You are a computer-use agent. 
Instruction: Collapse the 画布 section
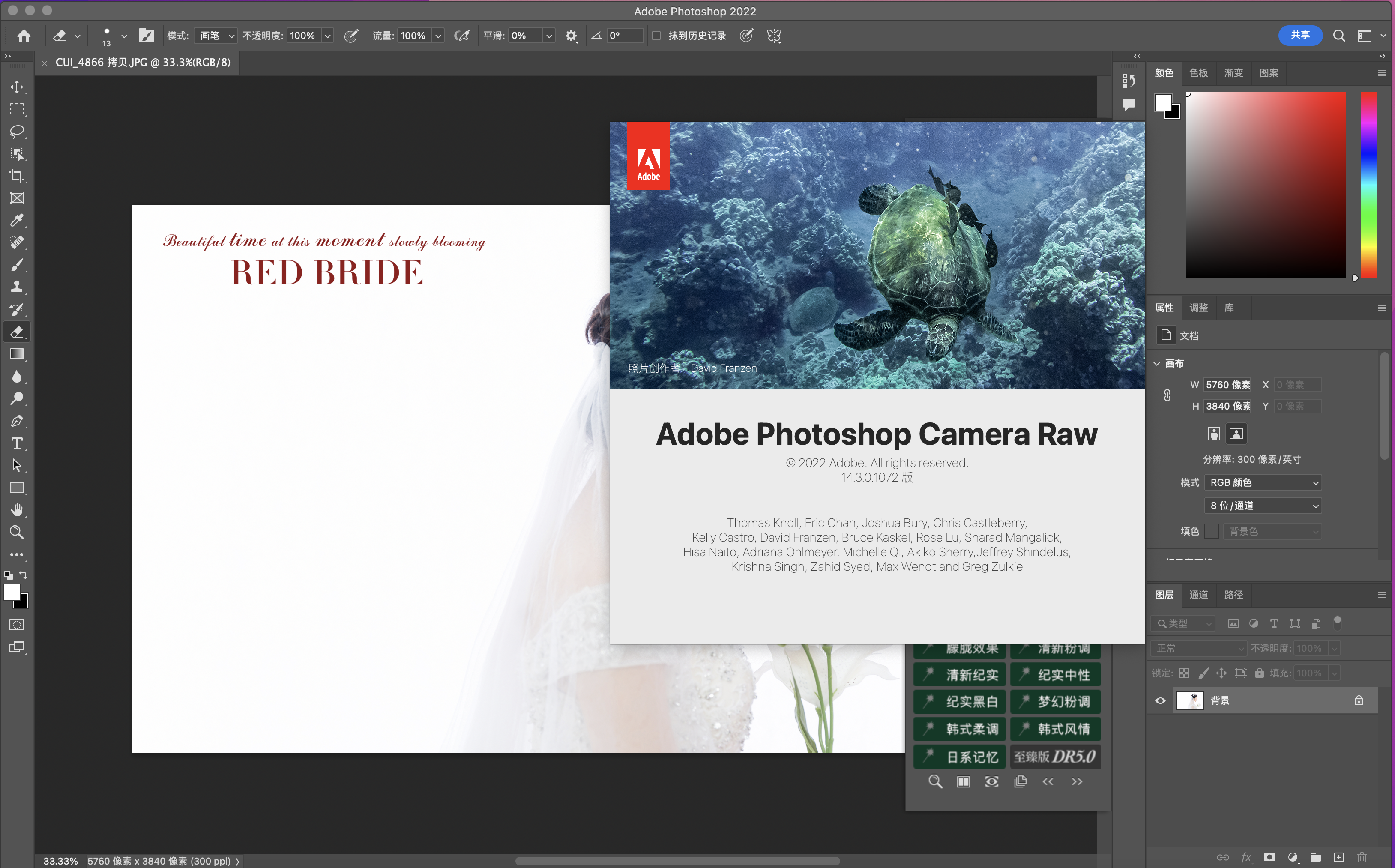1157,363
